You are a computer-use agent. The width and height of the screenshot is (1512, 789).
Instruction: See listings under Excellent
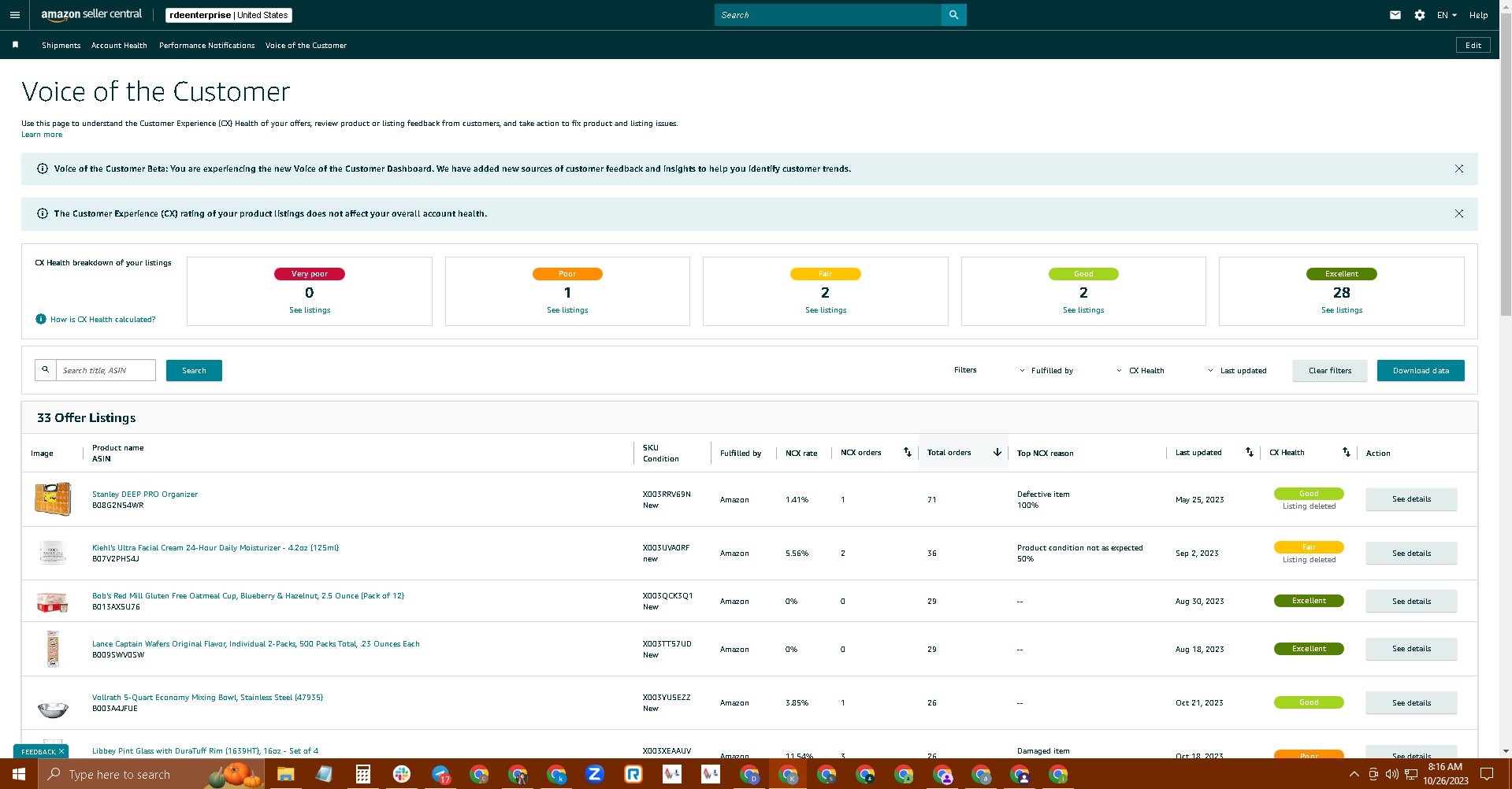click(x=1342, y=310)
